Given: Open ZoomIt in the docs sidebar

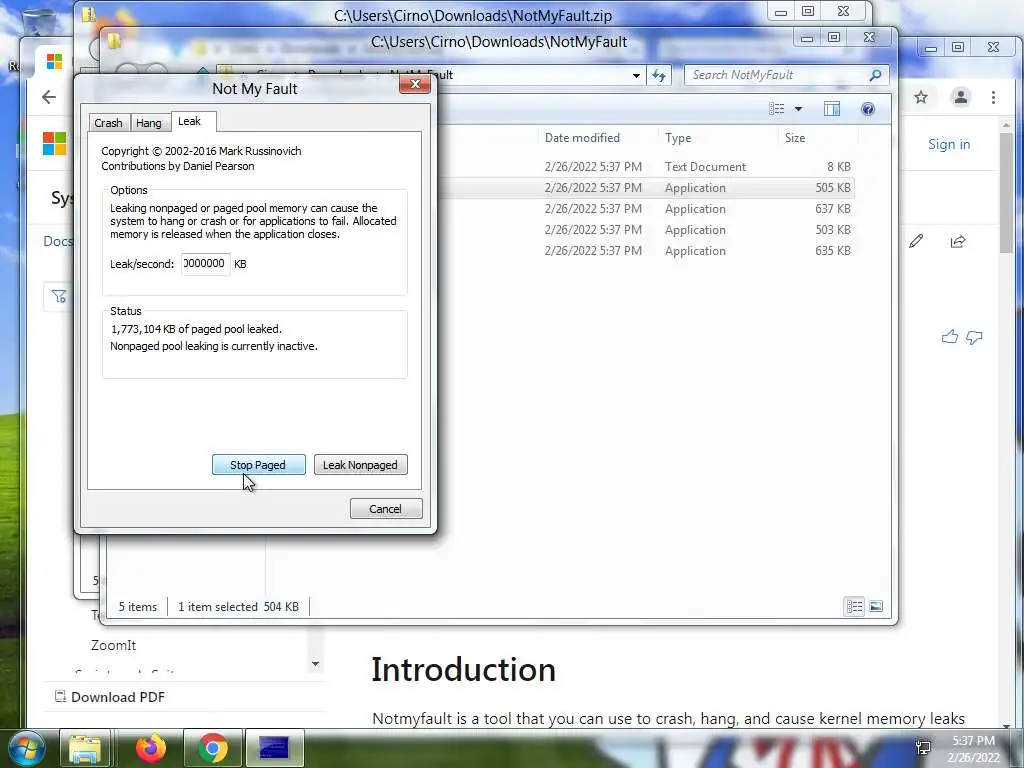Looking at the screenshot, I should [114, 645].
